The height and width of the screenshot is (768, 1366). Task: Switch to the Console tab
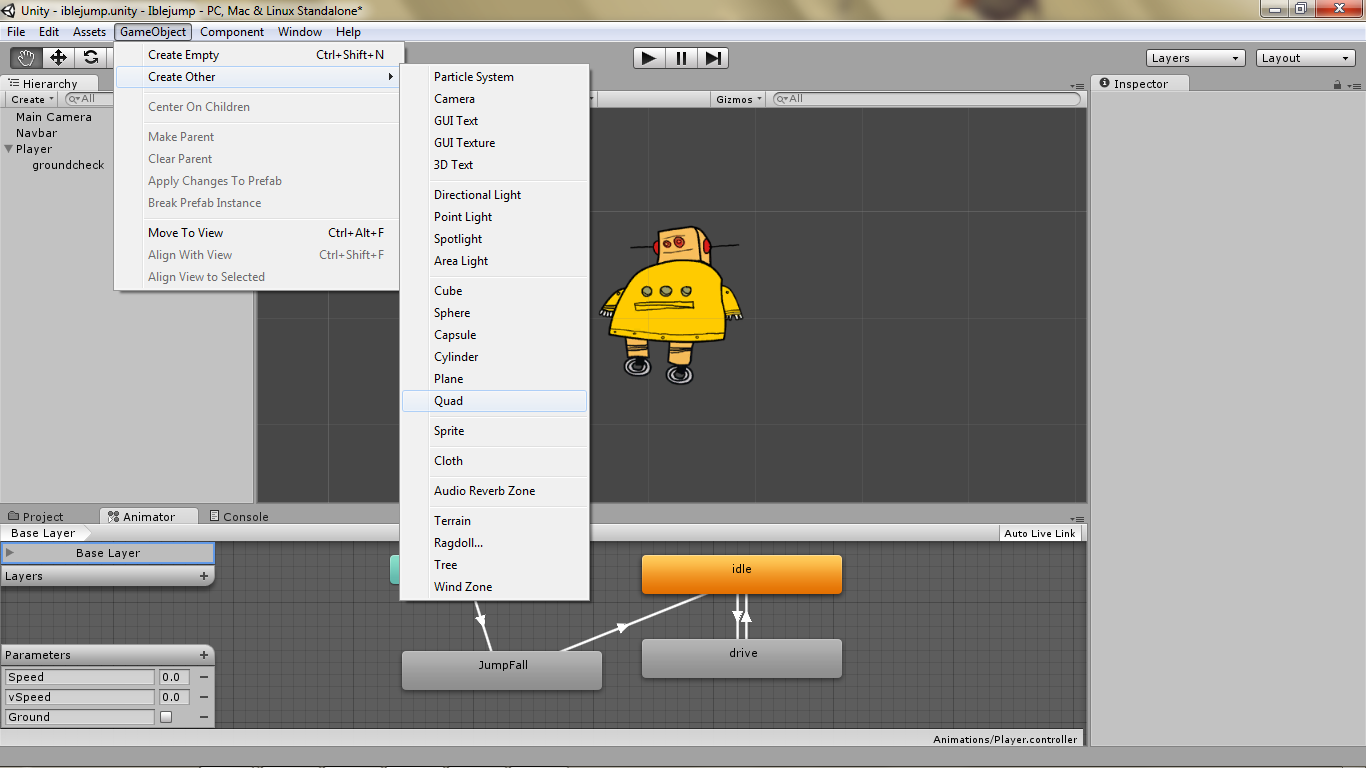tap(238, 516)
